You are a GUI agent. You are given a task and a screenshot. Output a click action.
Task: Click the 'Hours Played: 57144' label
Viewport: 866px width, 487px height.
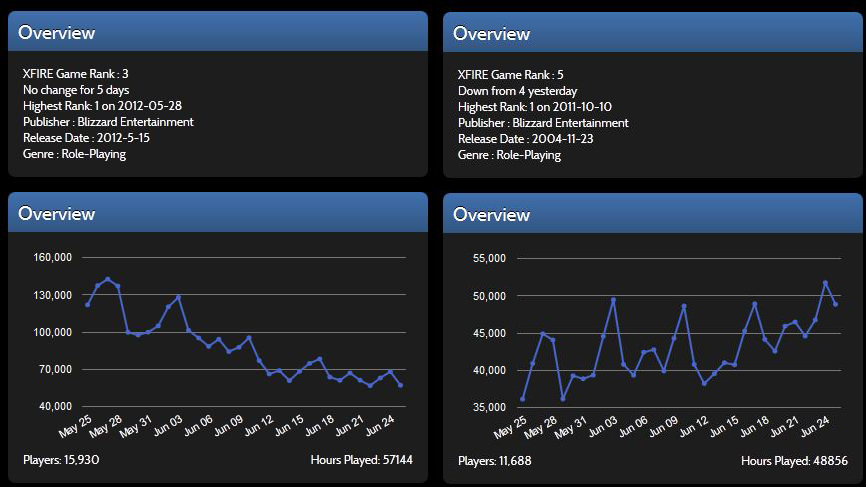click(362, 460)
